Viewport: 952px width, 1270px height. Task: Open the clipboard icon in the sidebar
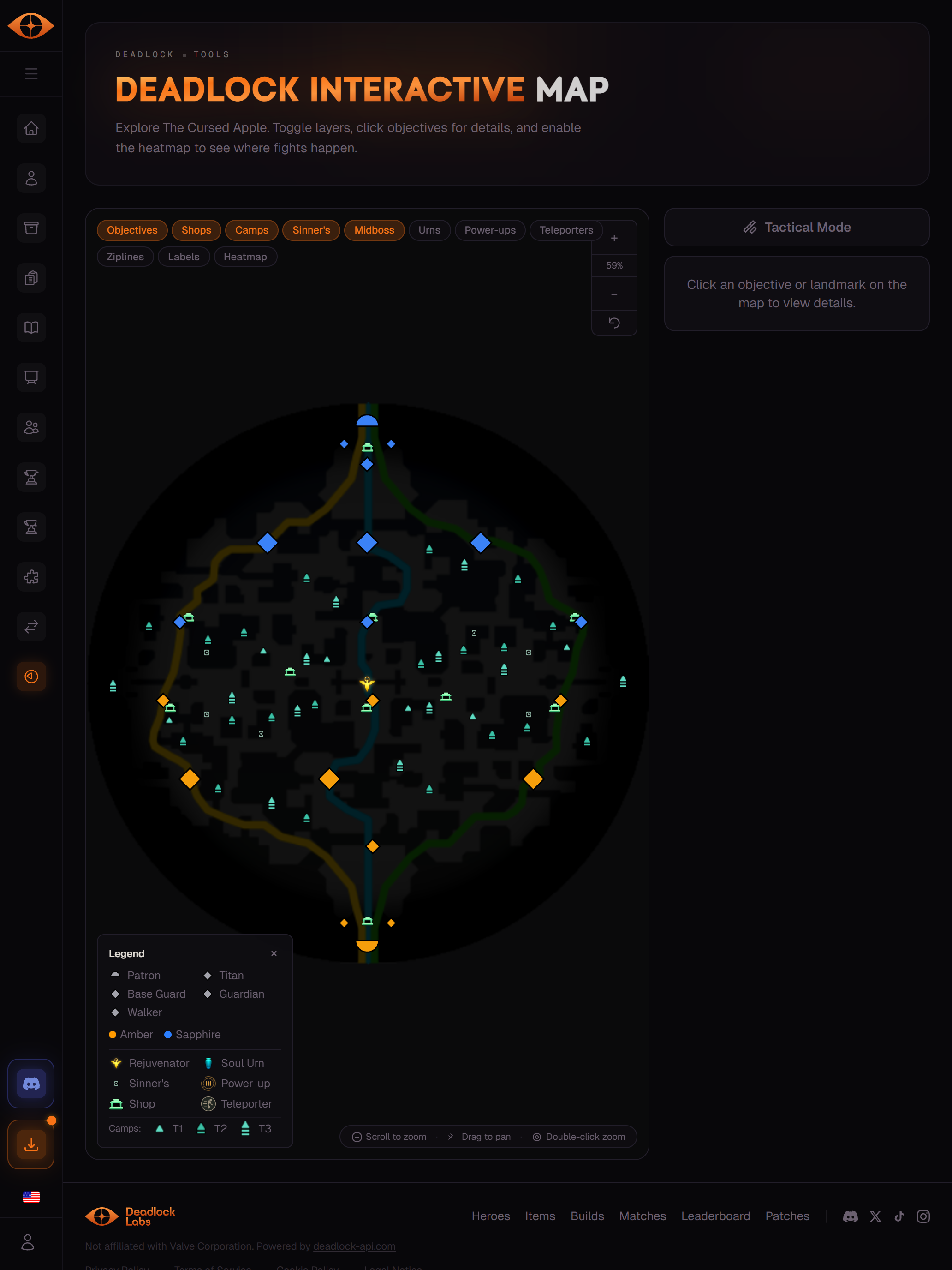[x=31, y=278]
